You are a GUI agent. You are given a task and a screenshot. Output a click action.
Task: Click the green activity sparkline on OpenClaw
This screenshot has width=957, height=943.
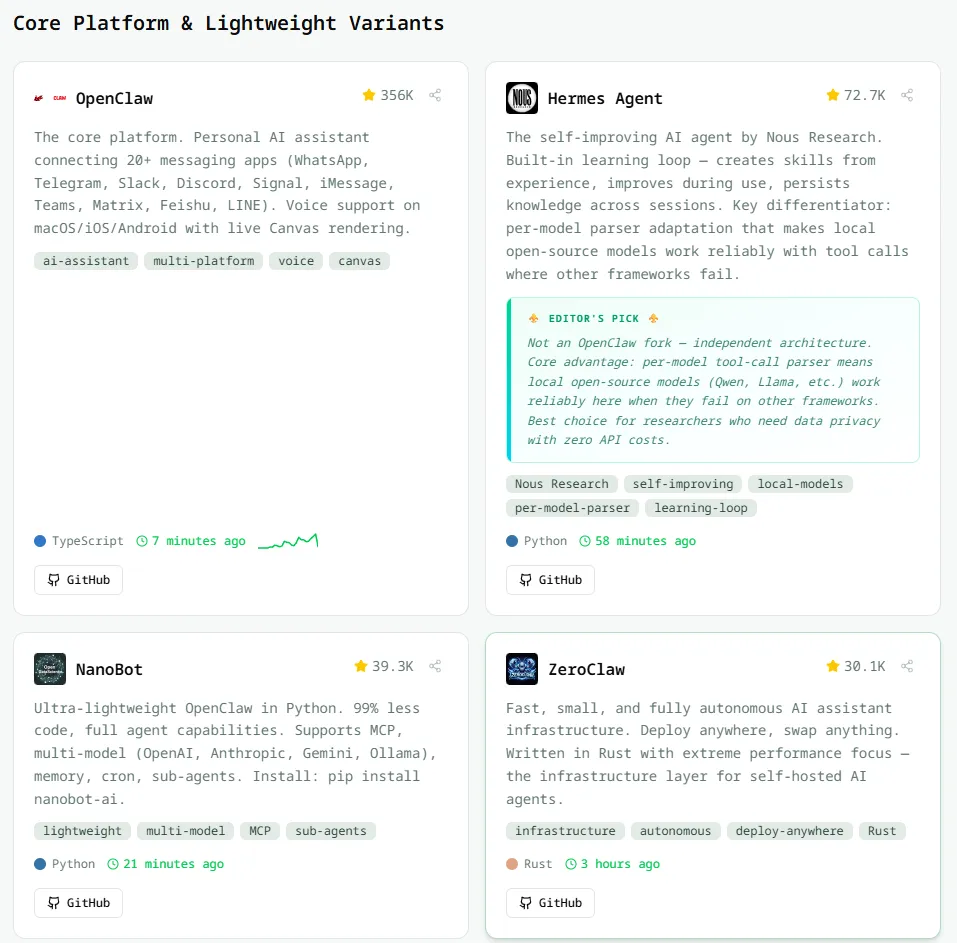pyautogui.click(x=288, y=541)
